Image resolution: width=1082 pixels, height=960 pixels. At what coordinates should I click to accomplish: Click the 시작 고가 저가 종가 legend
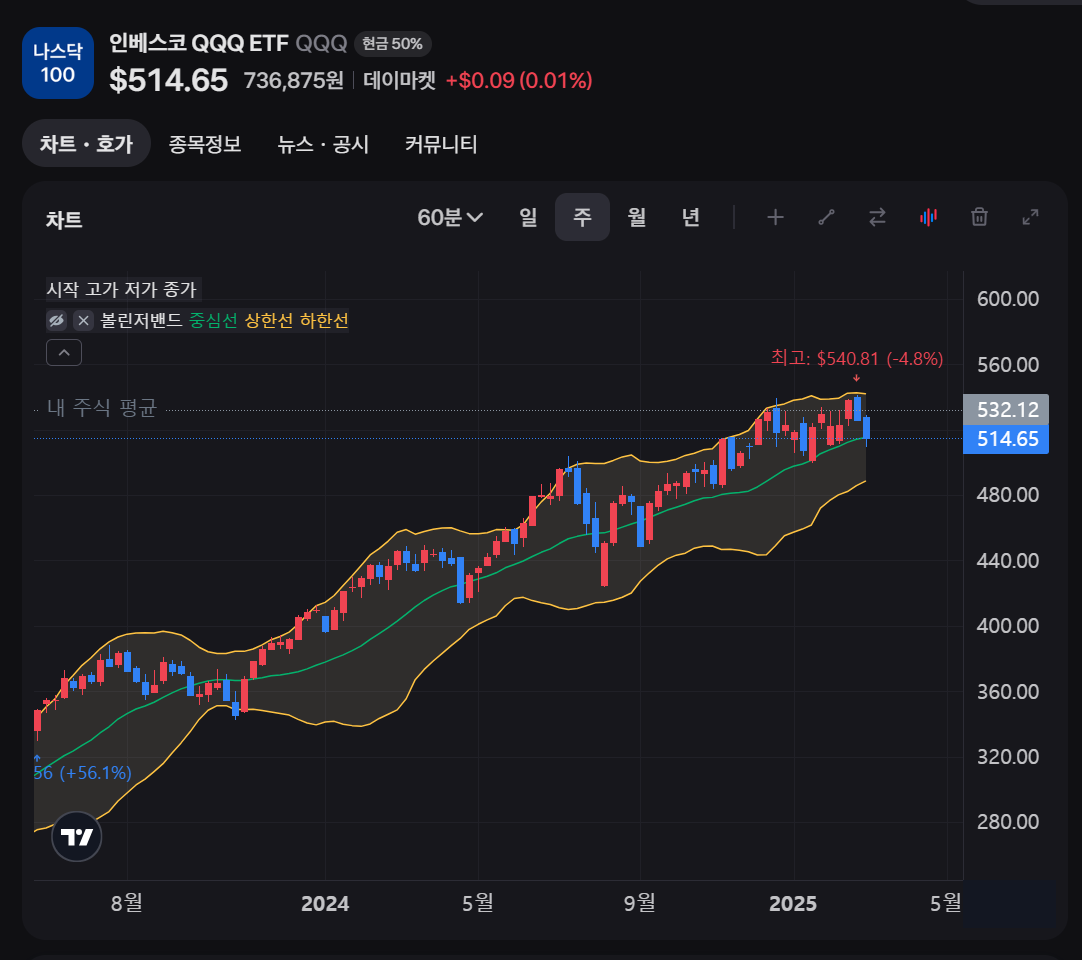(x=121, y=289)
